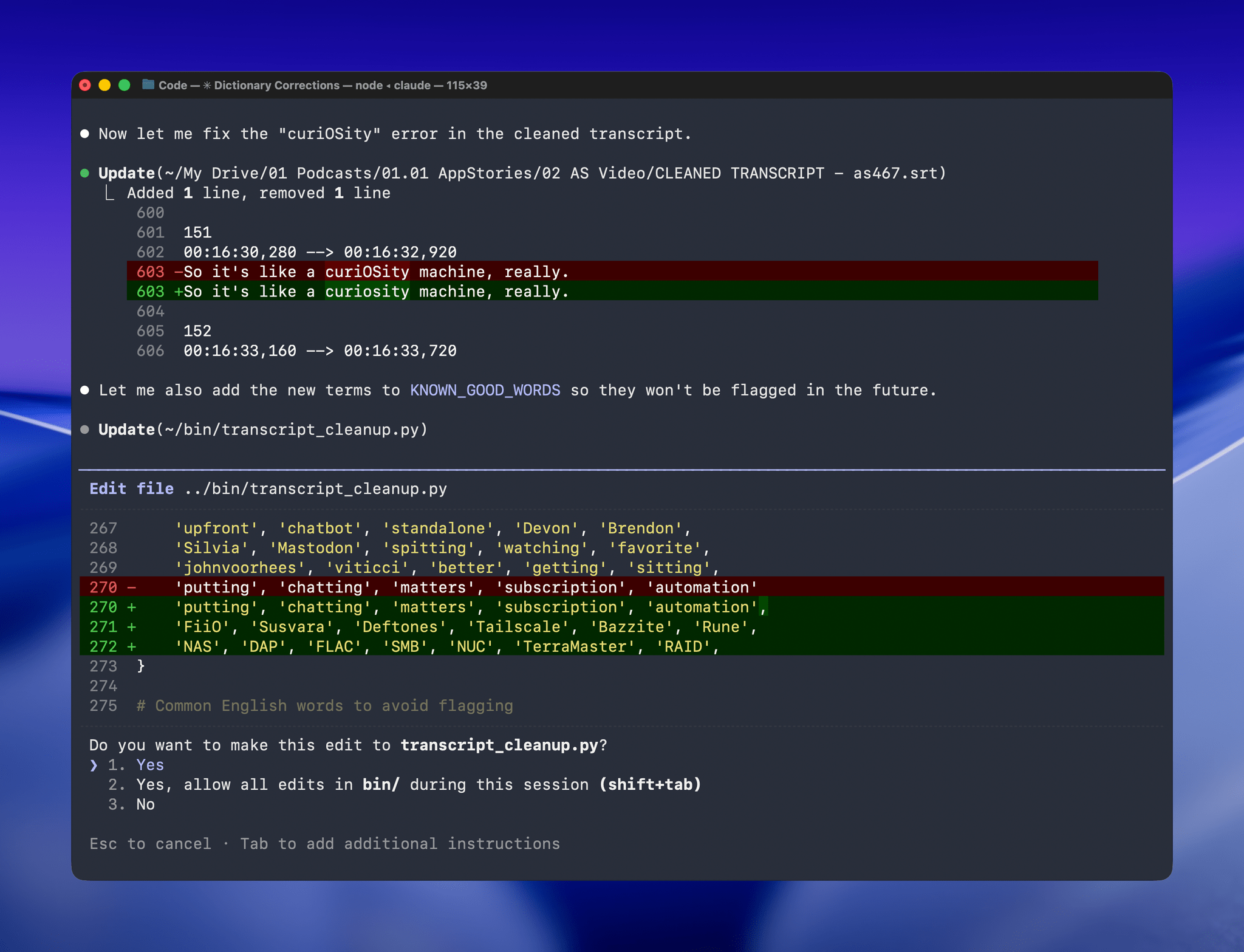Select the yellow minimize circle
Screen dimensions: 1244x952
pos(104,85)
